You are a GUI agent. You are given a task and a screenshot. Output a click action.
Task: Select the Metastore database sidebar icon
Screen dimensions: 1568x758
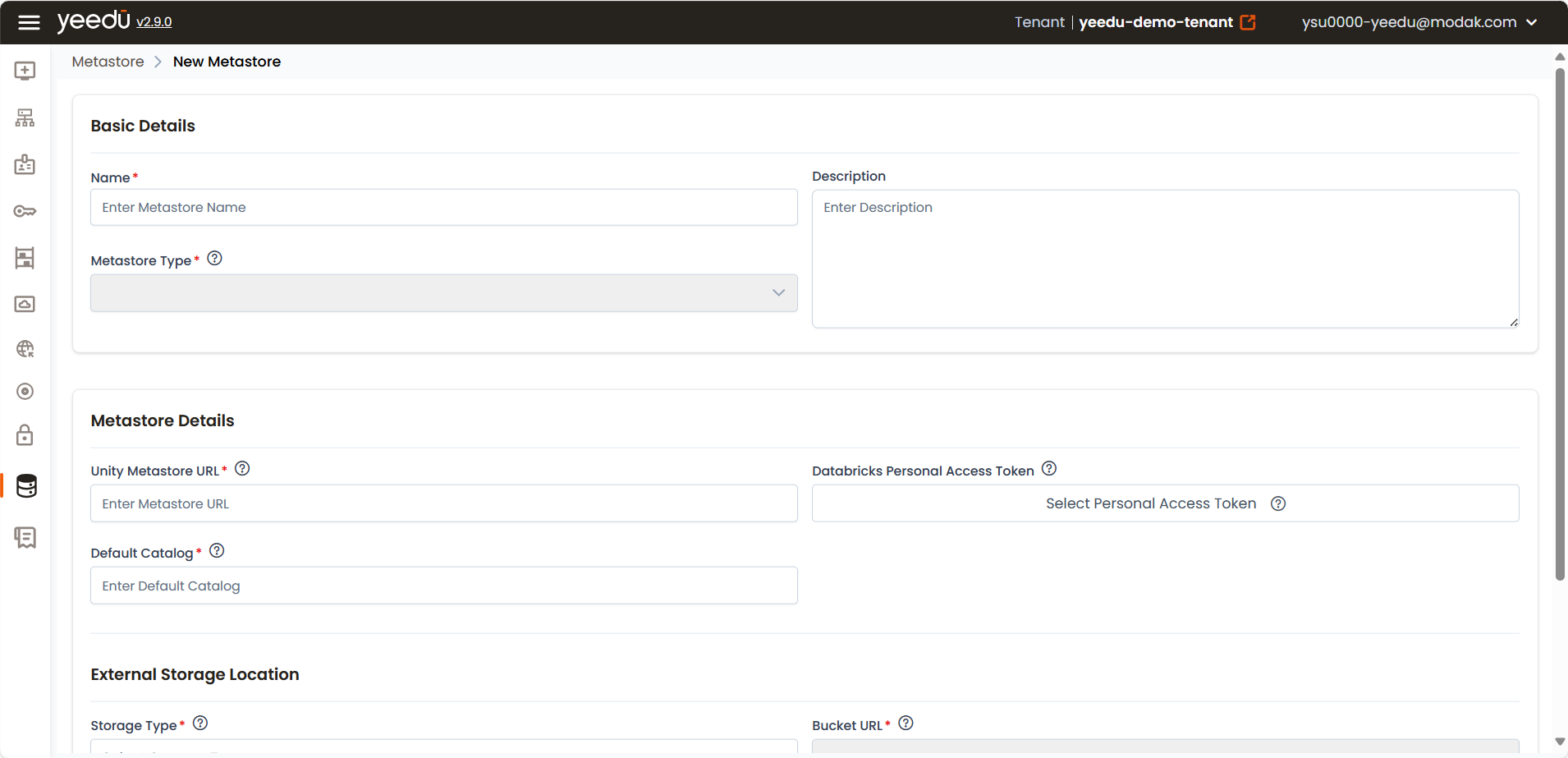pyautogui.click(x=26, y=486)
